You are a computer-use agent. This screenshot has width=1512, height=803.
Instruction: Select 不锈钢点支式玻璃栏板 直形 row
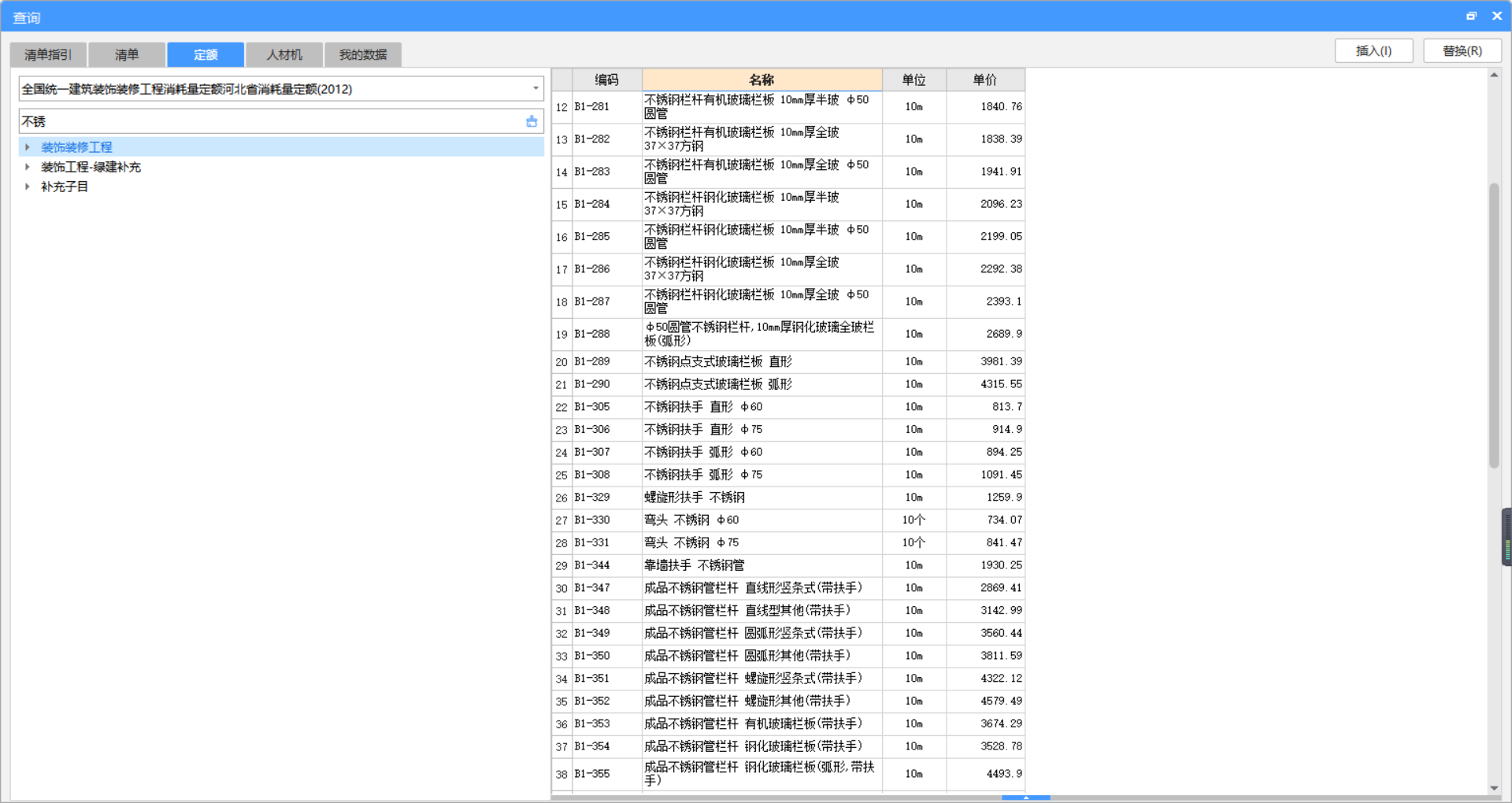coord(788,361)
